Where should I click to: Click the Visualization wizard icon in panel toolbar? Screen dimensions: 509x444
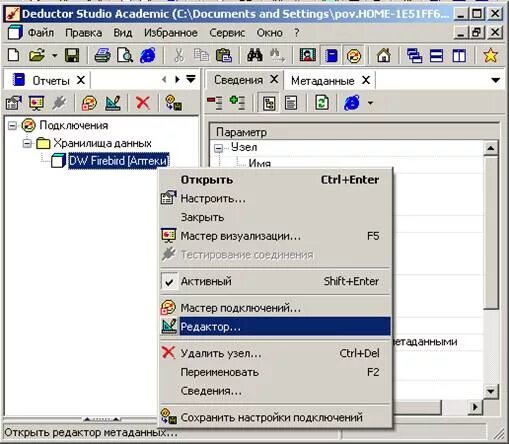pos(36,103)
